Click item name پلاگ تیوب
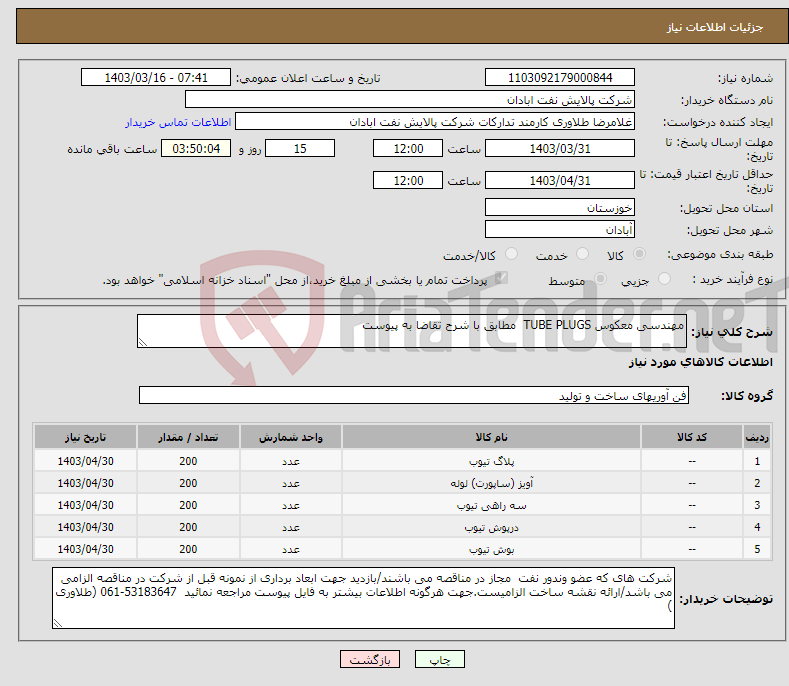789x686 pixels. point(491,461)
